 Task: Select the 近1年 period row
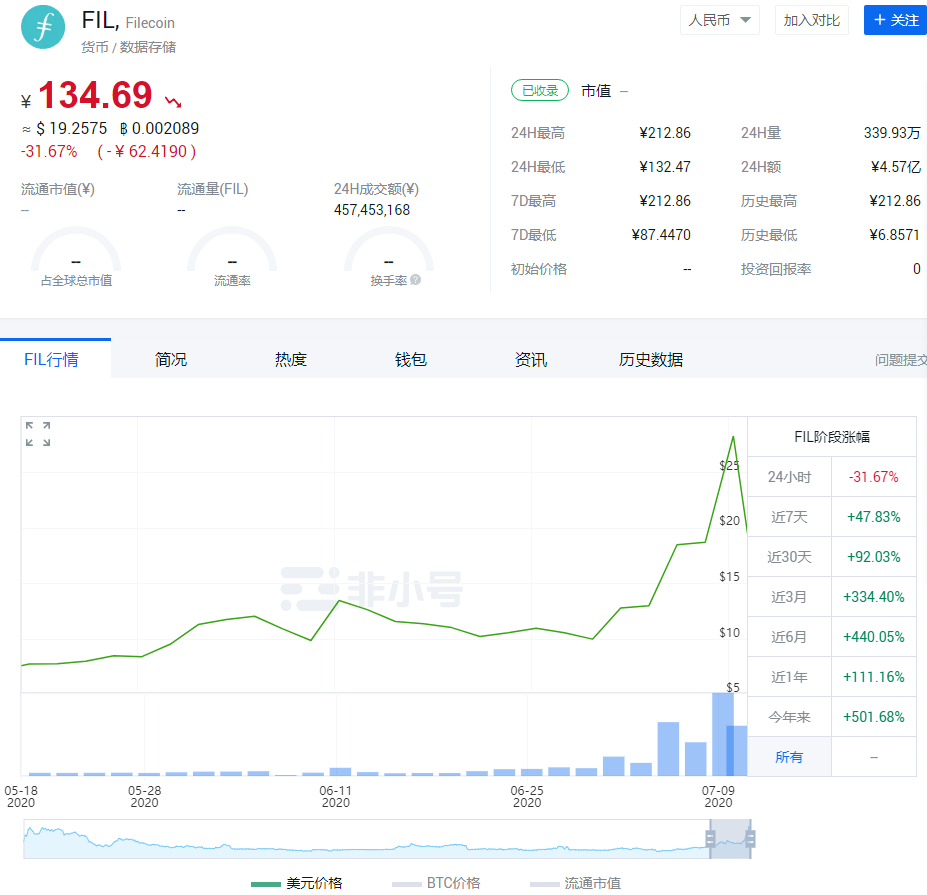pyautogui.click(x=832, y=677)
